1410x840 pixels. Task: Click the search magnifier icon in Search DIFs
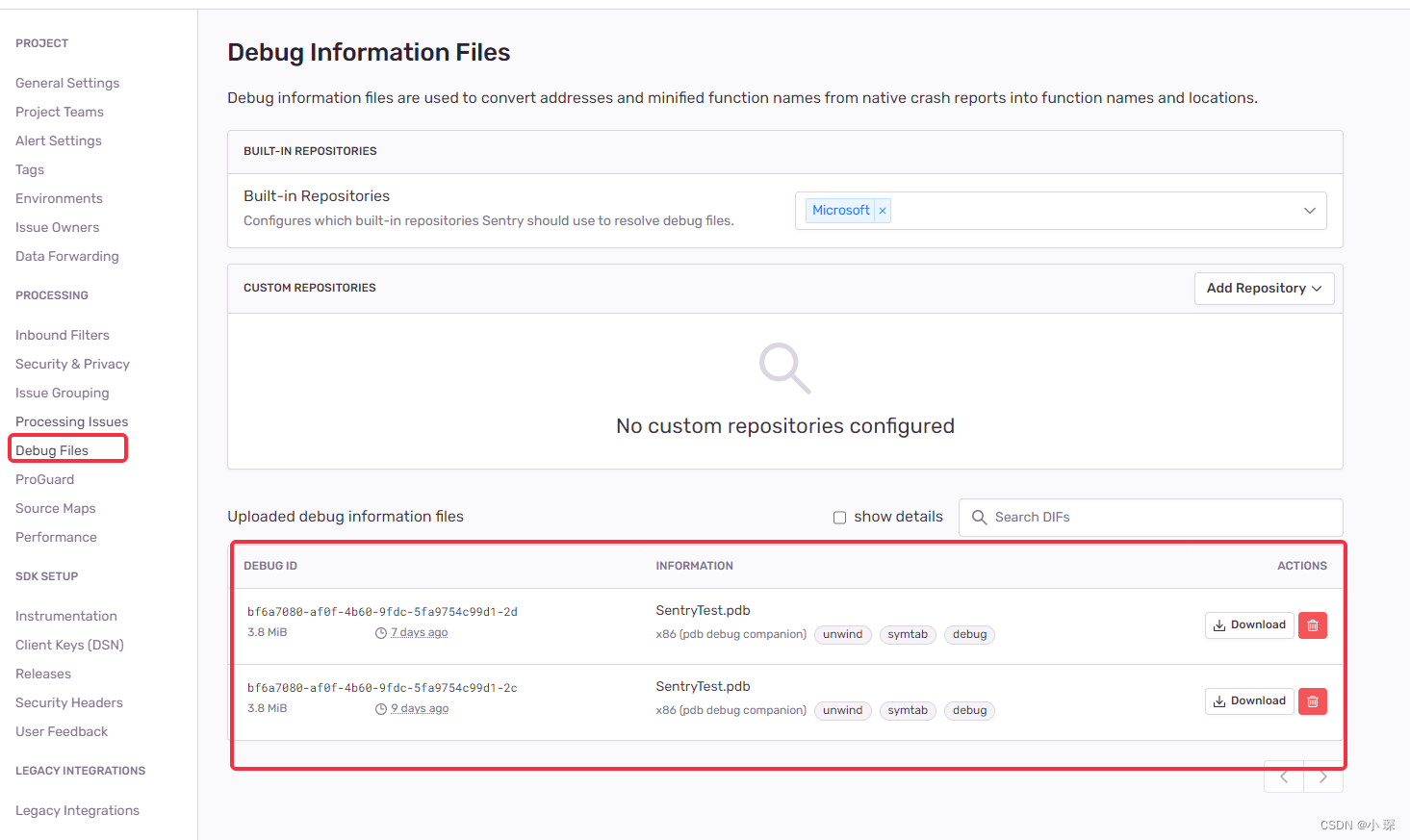[980, 518]
